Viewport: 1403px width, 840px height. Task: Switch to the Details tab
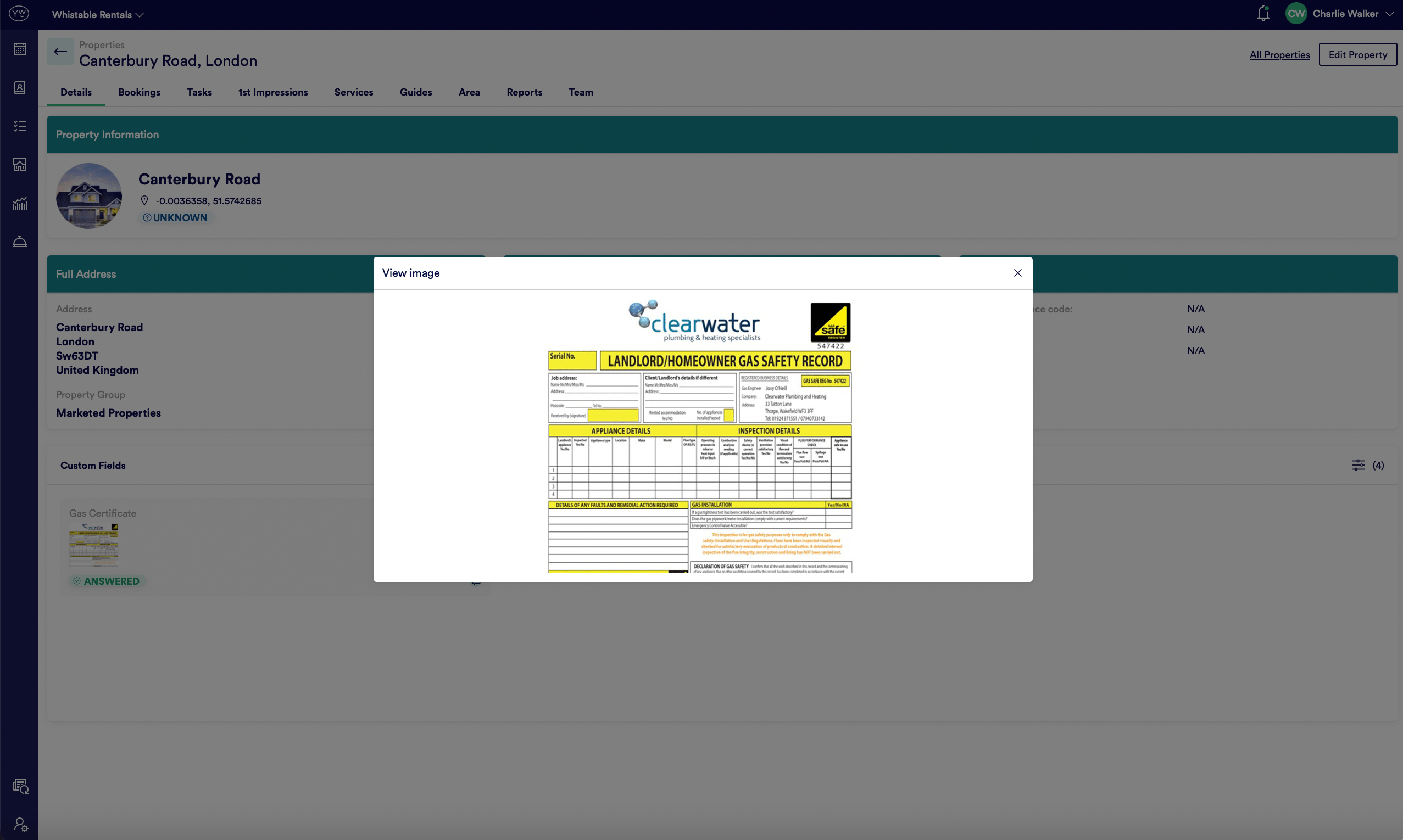pos(76,92)
